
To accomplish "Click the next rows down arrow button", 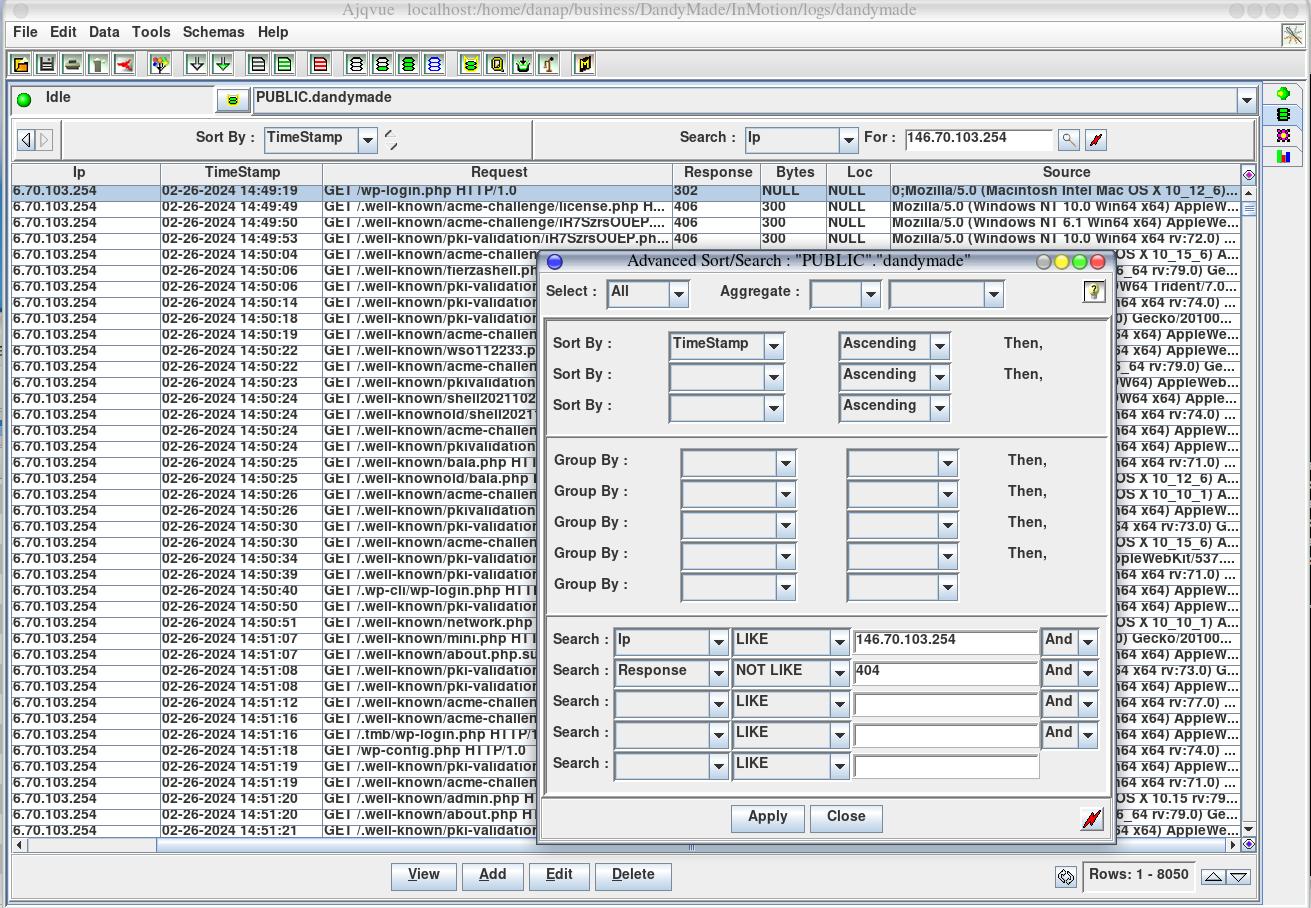I will click(x=1239, y=877).
